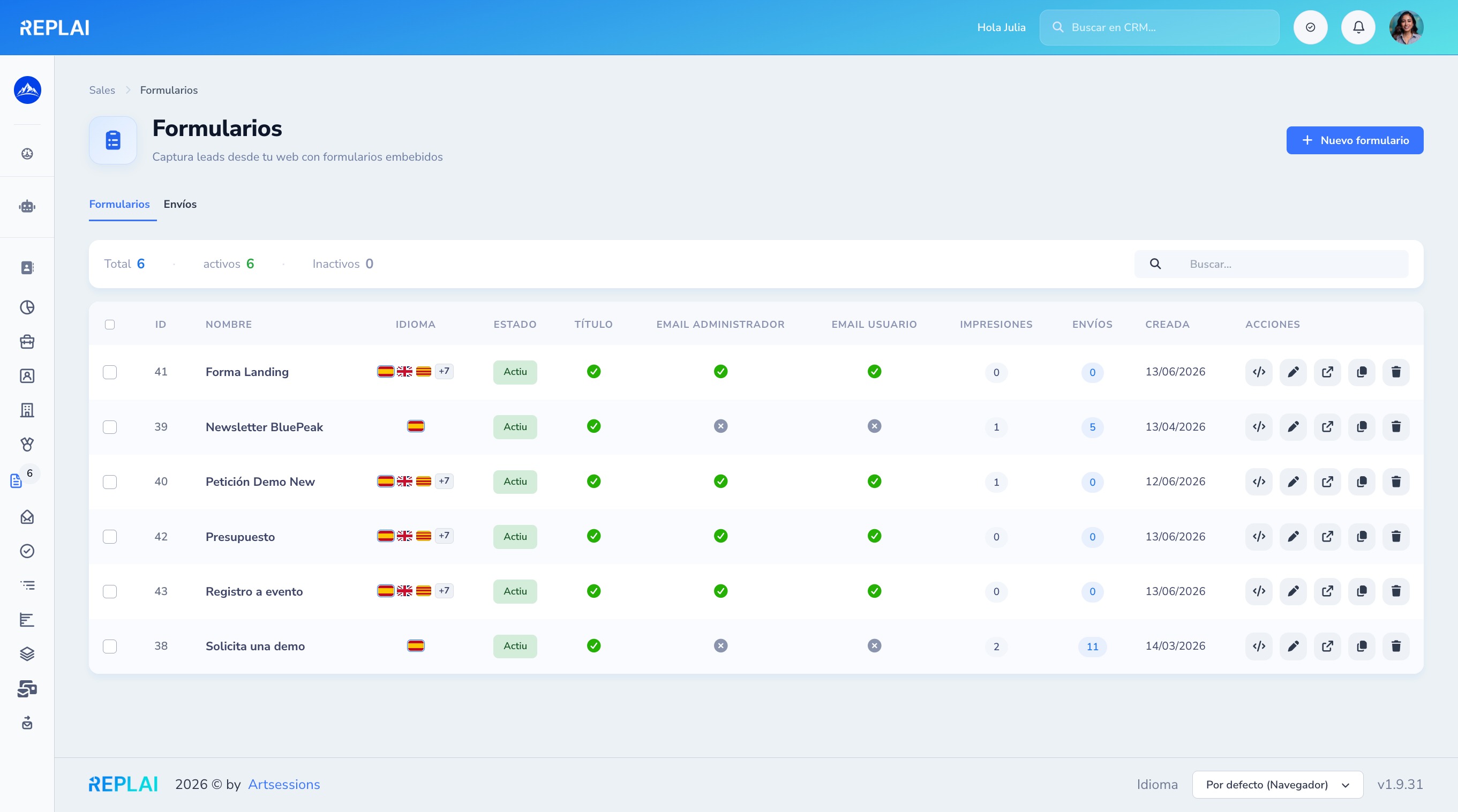
Task: Open Julia's profile avatar menu
Action: [x=1406, y=27]
